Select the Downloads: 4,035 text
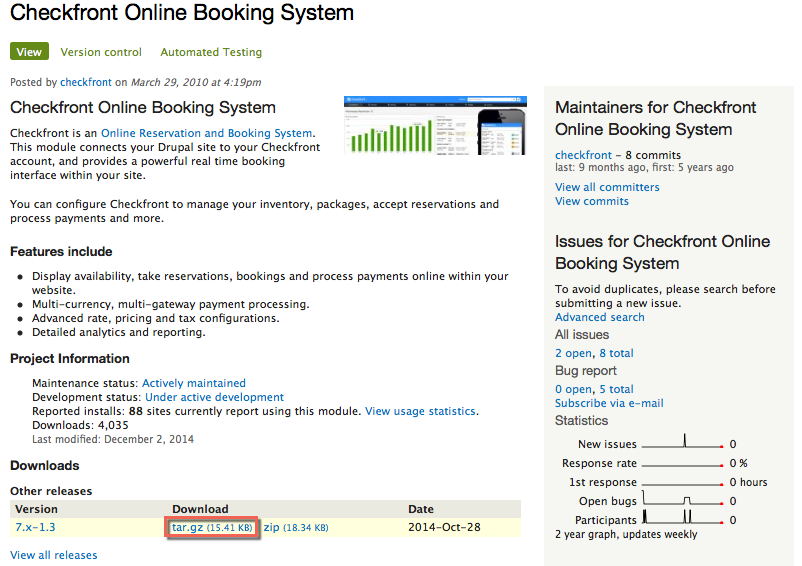Screen dimensions: 802x566 [80, 425]
